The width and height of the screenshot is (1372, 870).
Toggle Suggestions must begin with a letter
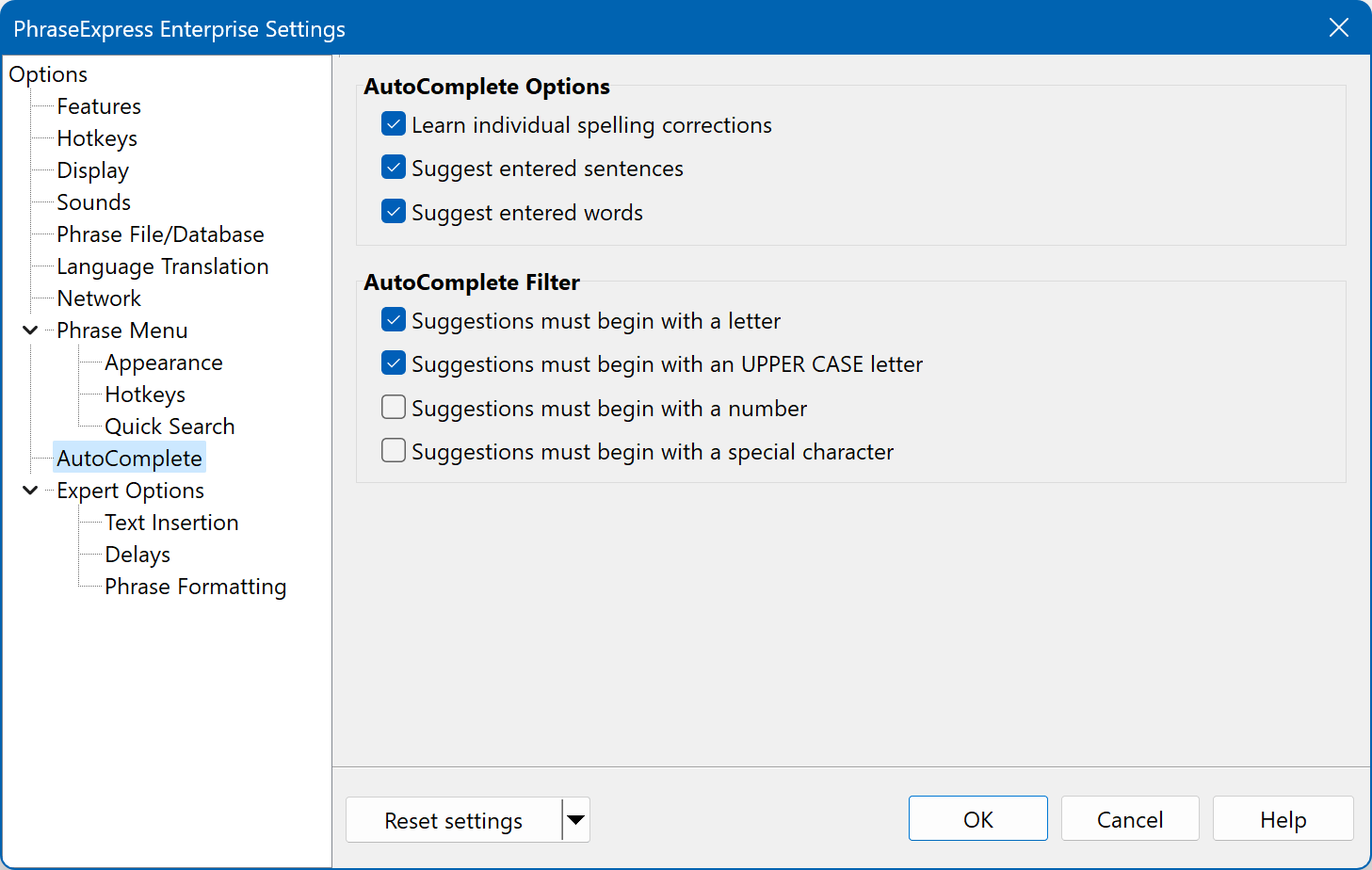point(394,320)
